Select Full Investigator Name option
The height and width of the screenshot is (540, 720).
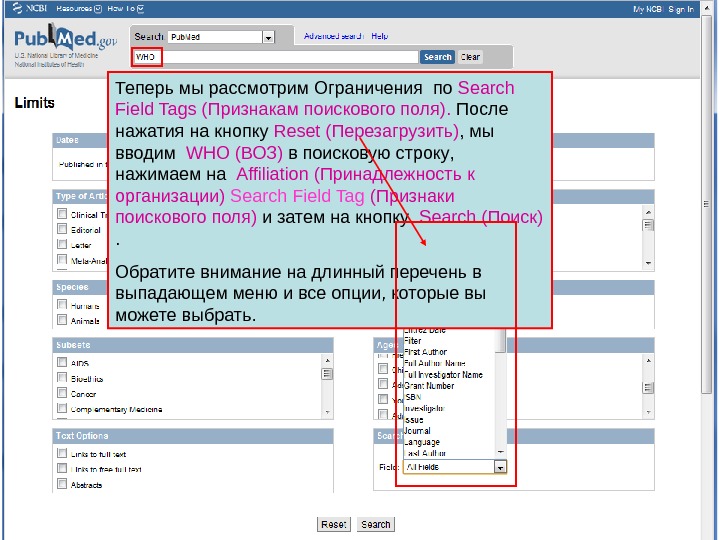point(443,375)
